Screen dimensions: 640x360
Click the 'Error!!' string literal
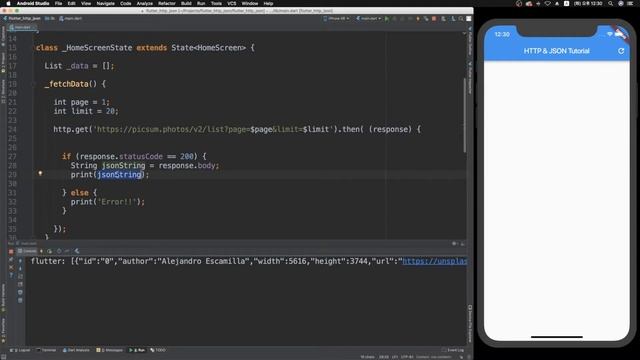[117, 202]
